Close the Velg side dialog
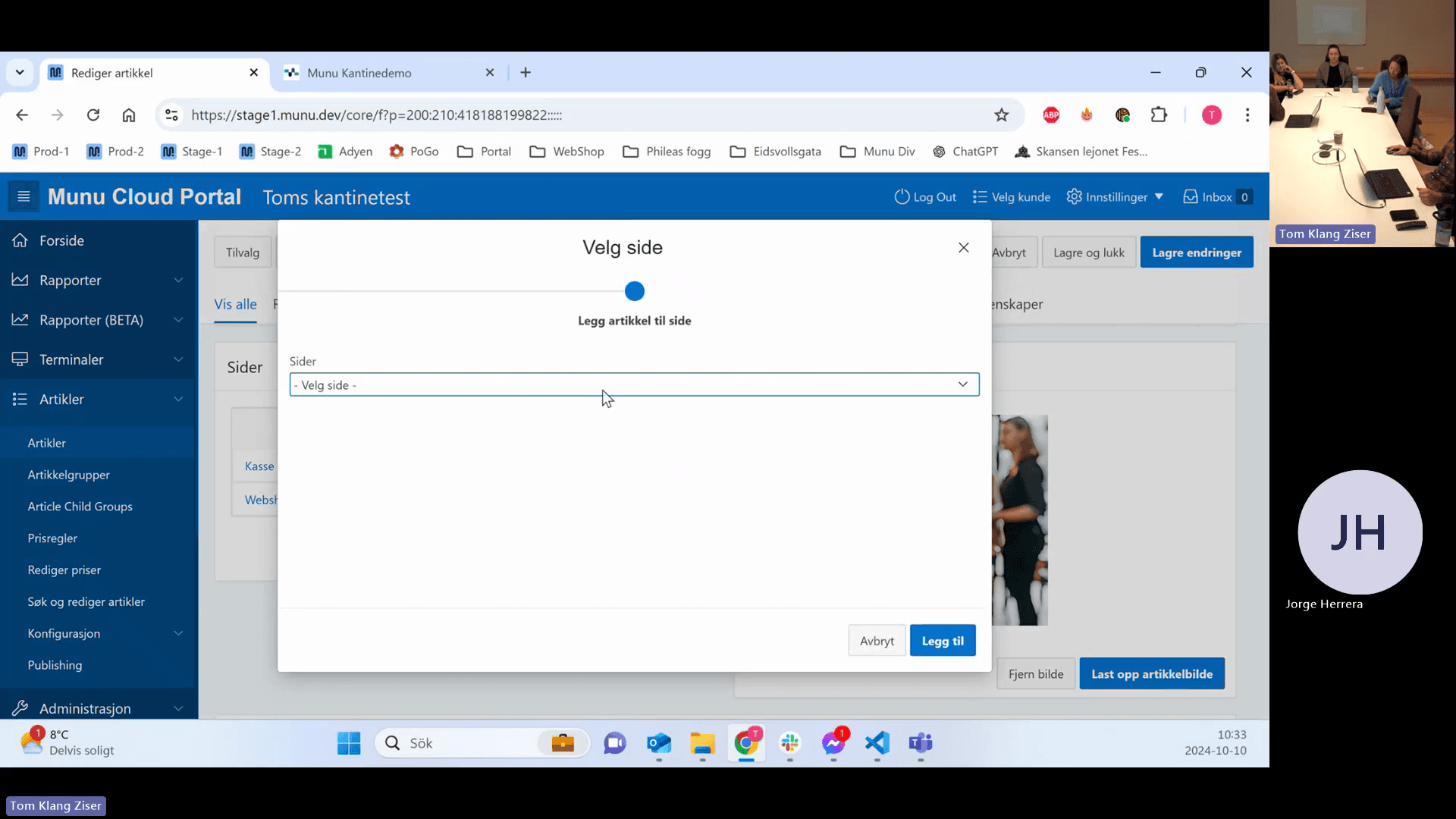 pyautogui.click(x=963, y=248)
